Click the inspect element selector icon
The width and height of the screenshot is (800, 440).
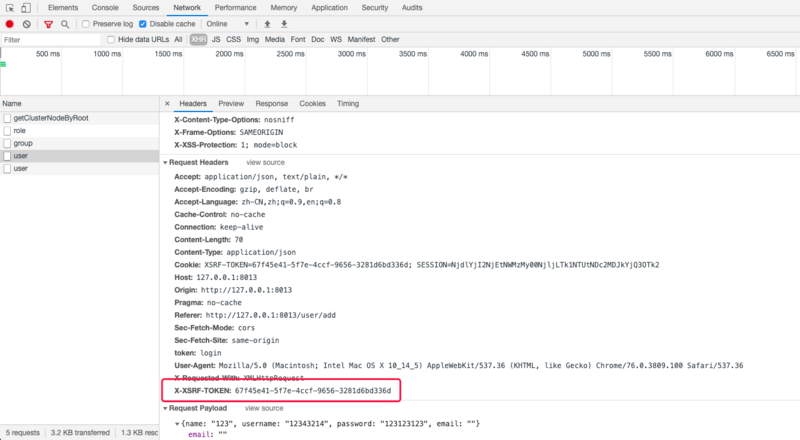pyautogui.click(x=10, y=8)
